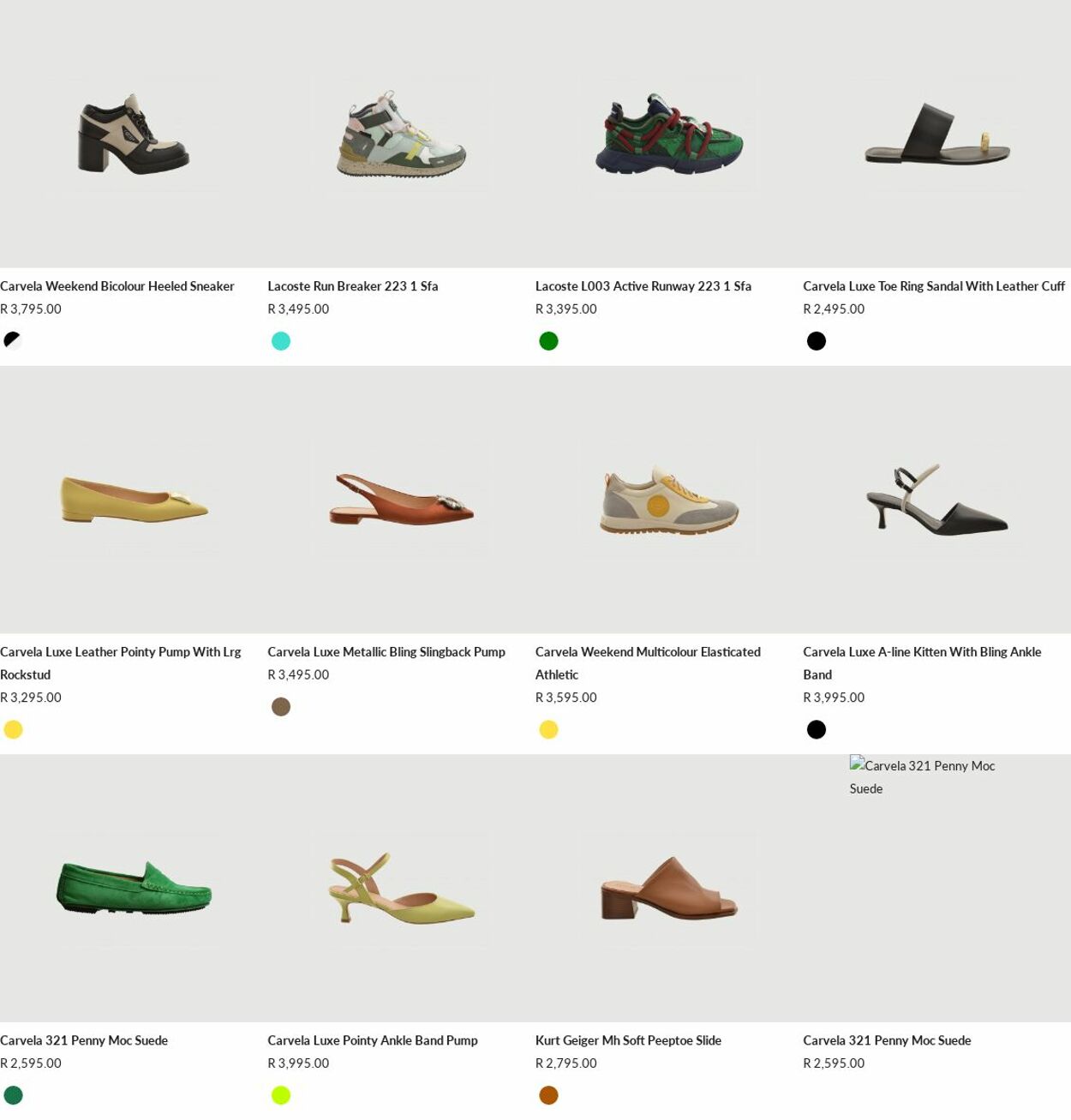Open the Metallic Bling Slingback Pump image
1071x1120 pixels.
point(401,500)
